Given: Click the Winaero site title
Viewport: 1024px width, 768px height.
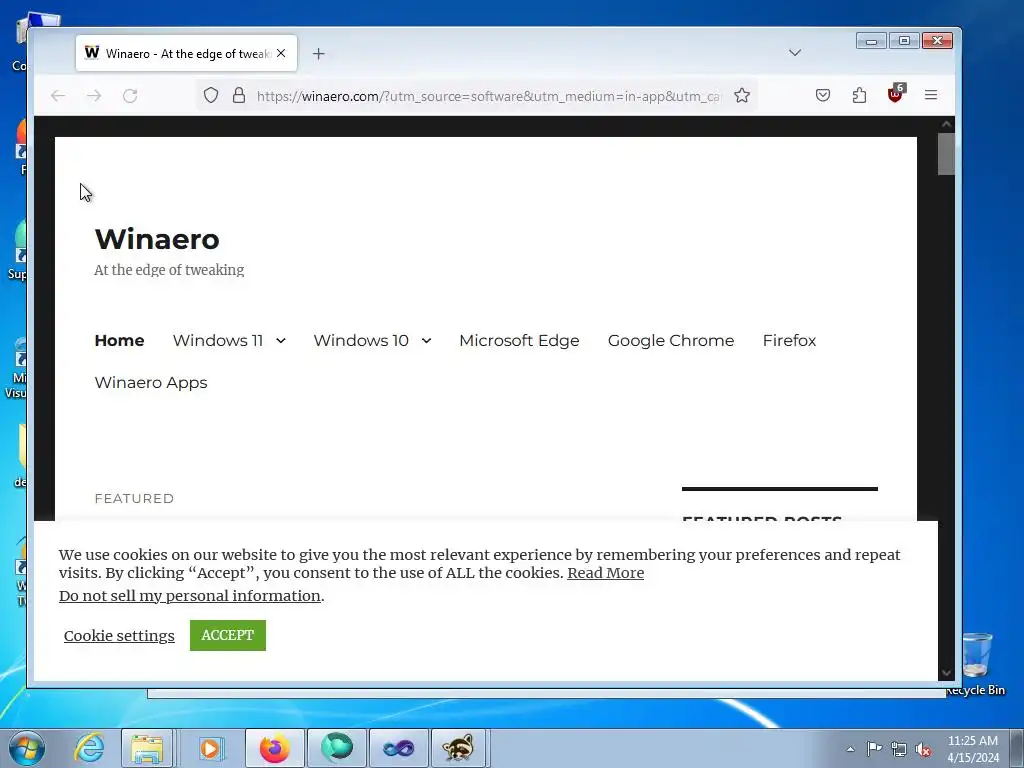Looking at the screenshot, I should click(x=157, y=239).
